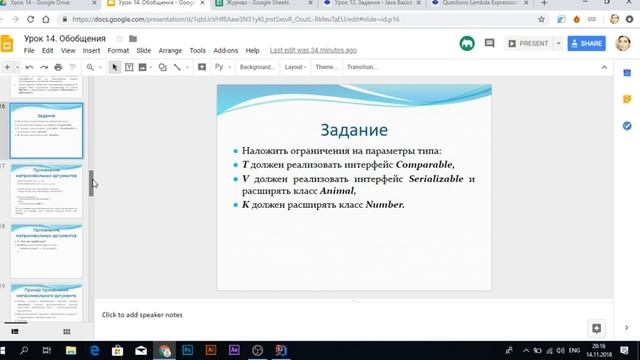640x360 pixels.
Task: Collapse the menus with the chevron
Action: pos(604,67)
